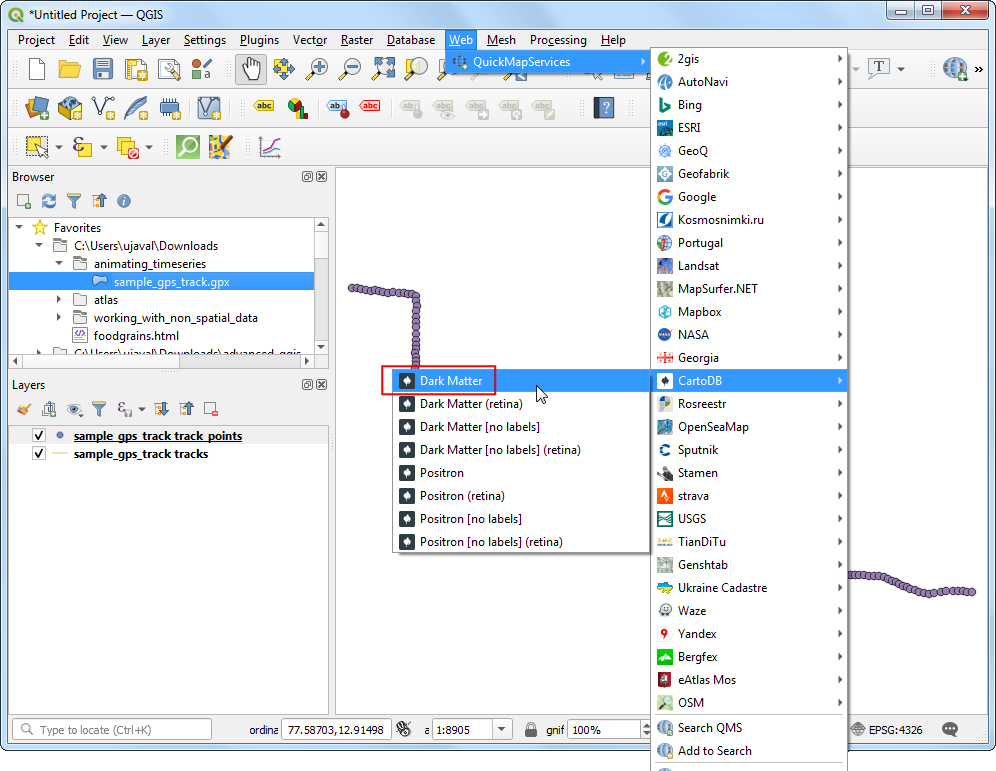Click Add to Search entry
The width and height of the screenshot is (996, 771).
(x=750, y=751)
